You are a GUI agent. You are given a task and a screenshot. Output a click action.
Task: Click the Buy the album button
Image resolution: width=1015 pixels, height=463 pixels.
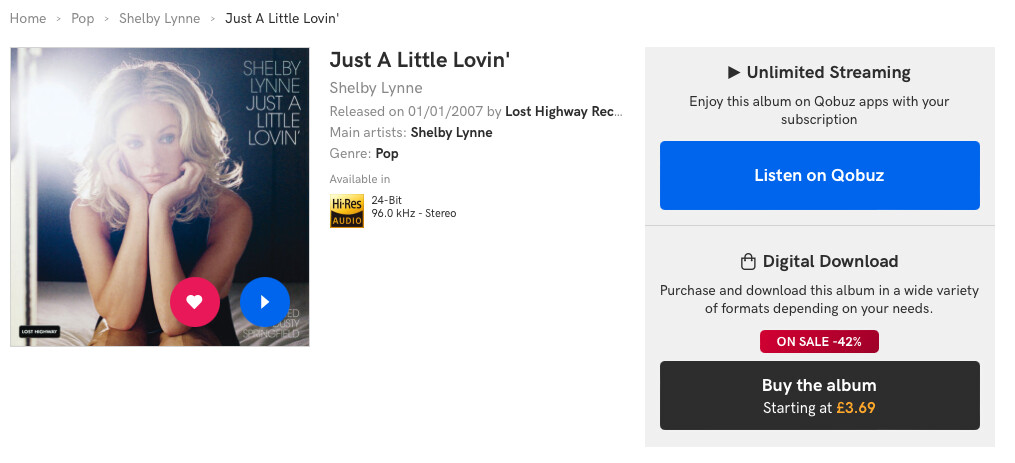click(819, 395)
